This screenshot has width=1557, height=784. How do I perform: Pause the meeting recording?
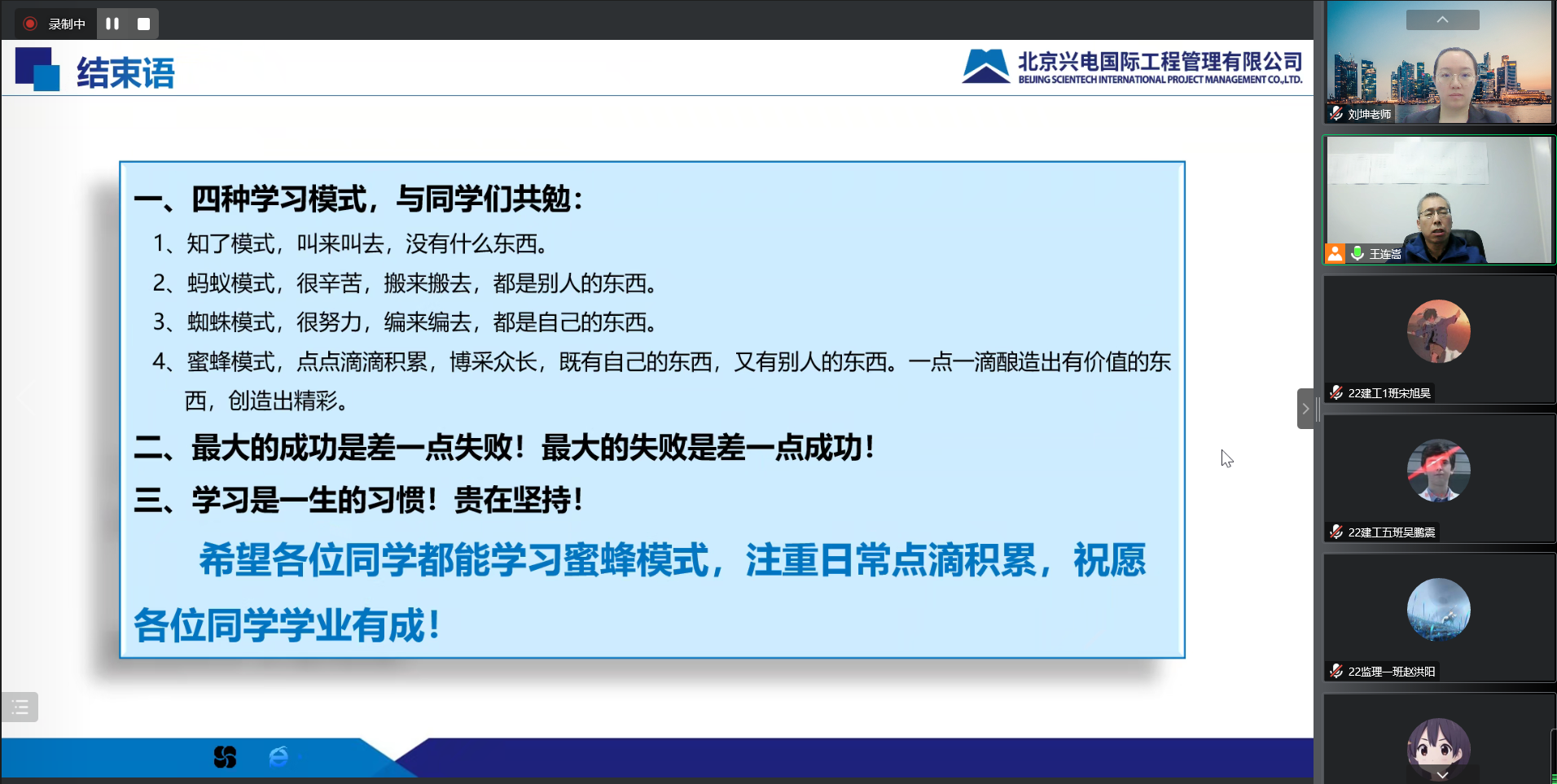point(112,24)
